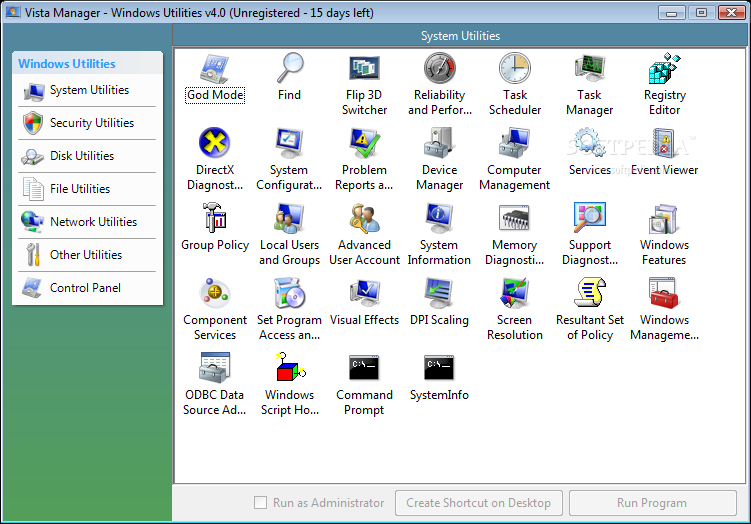
Task: Click the System Utilities panel title bar
Action: click(460, 36)
